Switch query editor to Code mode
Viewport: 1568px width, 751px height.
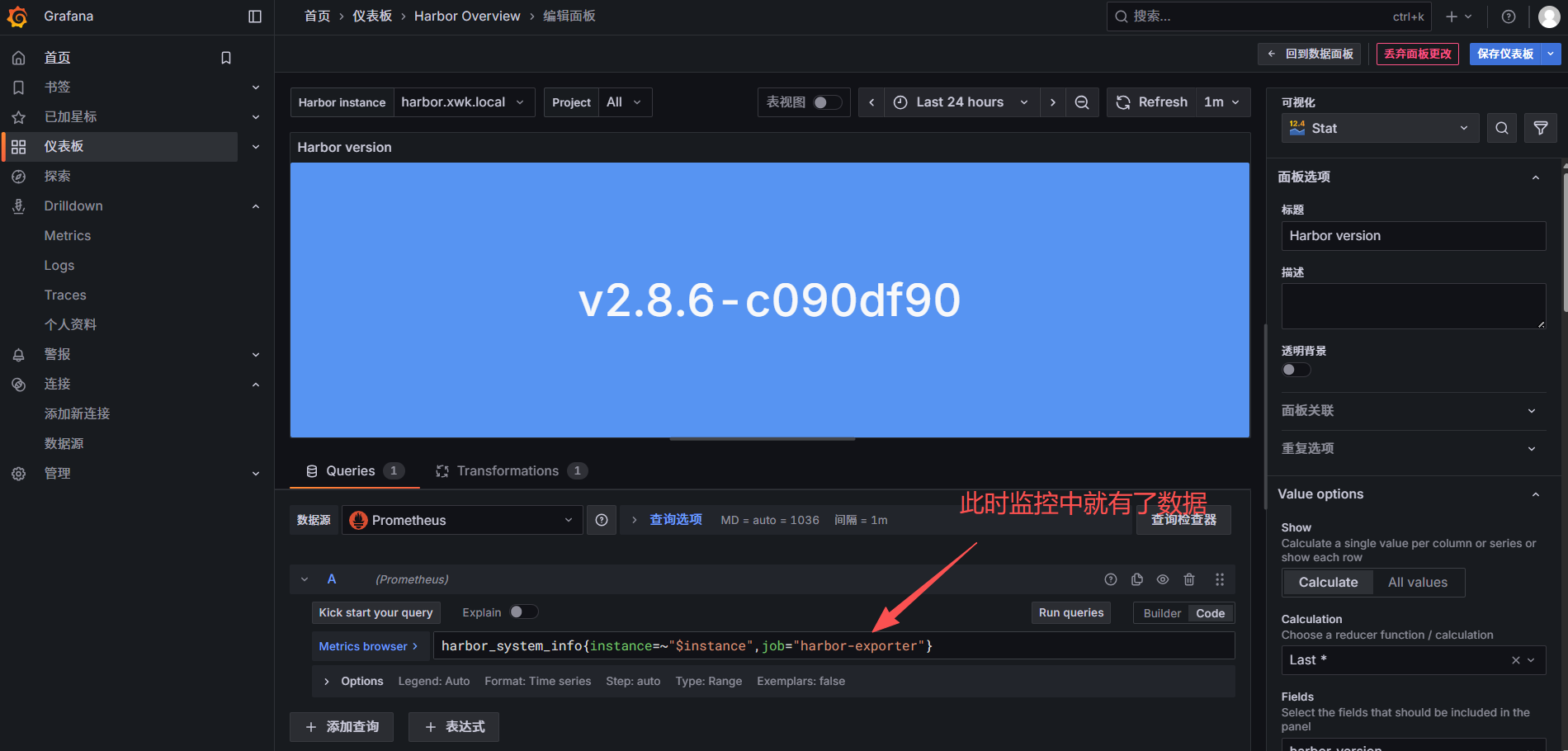tap(1210, 613)
